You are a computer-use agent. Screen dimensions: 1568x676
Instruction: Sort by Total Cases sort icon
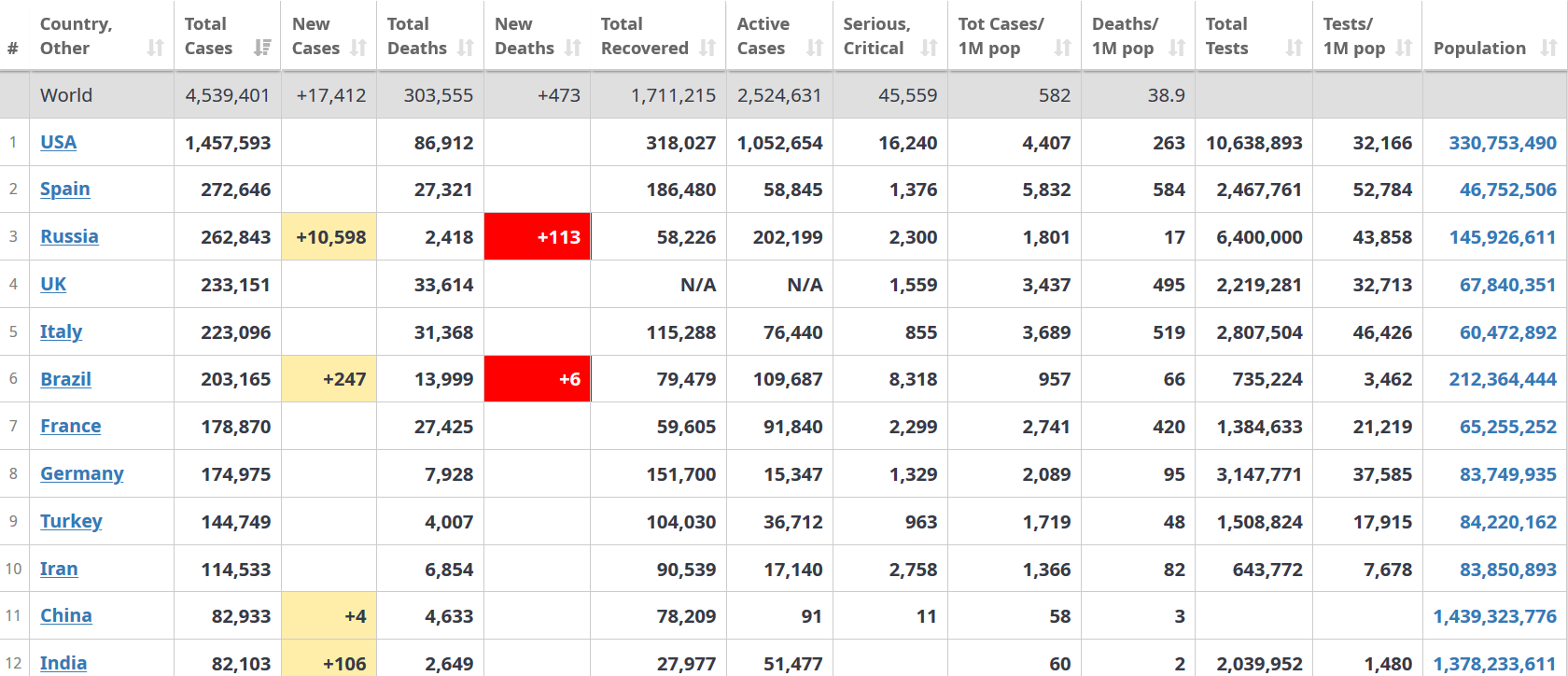coord(262,48)
